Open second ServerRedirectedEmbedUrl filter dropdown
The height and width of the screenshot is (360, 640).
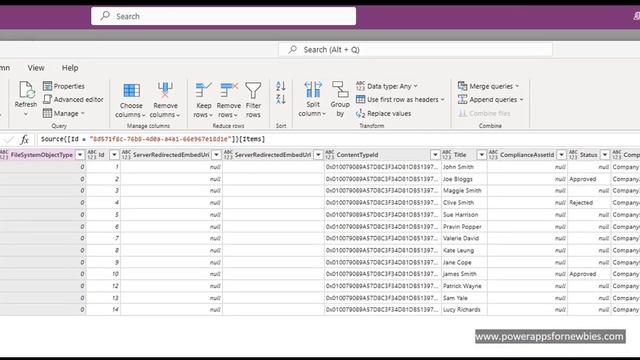pos(318,155)
